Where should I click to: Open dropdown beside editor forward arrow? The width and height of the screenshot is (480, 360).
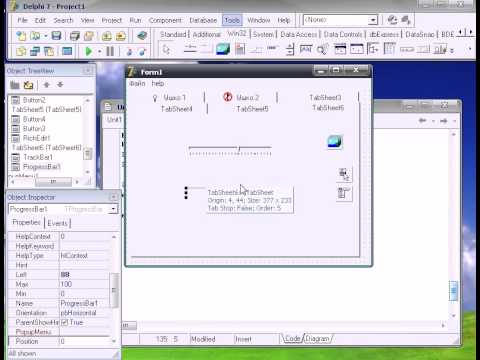click(x=454, y=121)
